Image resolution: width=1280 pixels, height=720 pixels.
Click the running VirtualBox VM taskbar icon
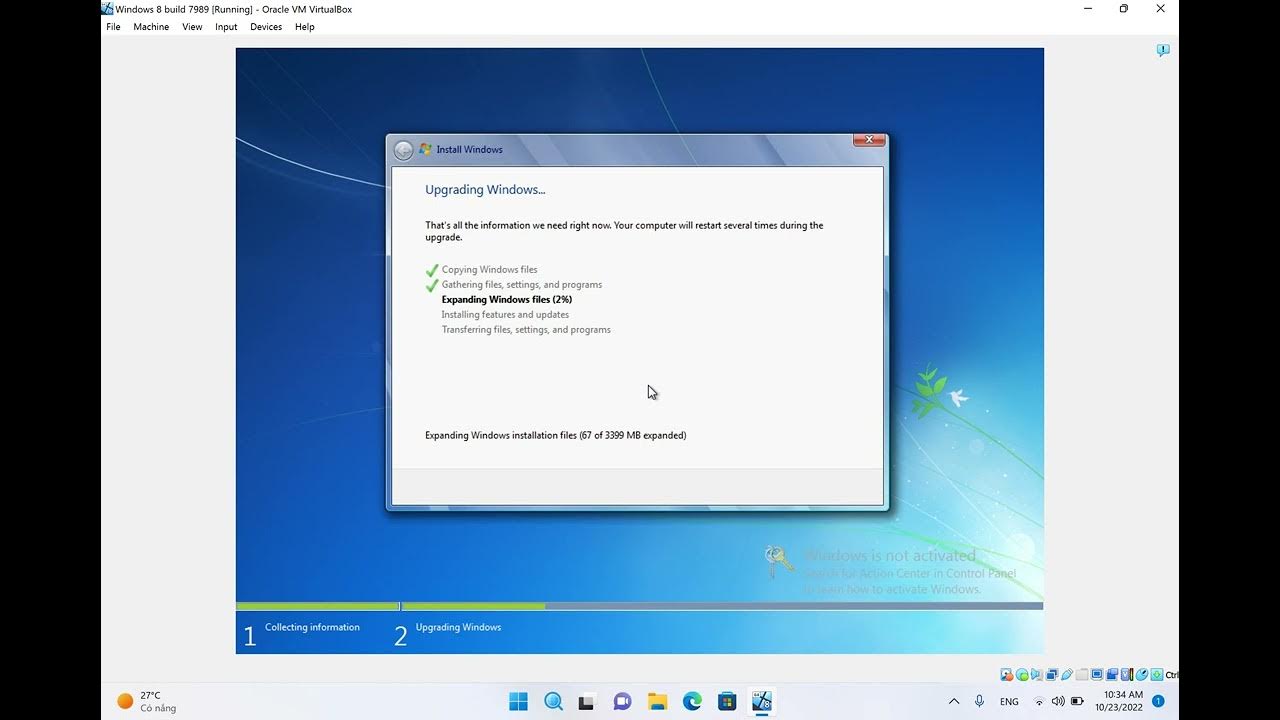point(762,701)
